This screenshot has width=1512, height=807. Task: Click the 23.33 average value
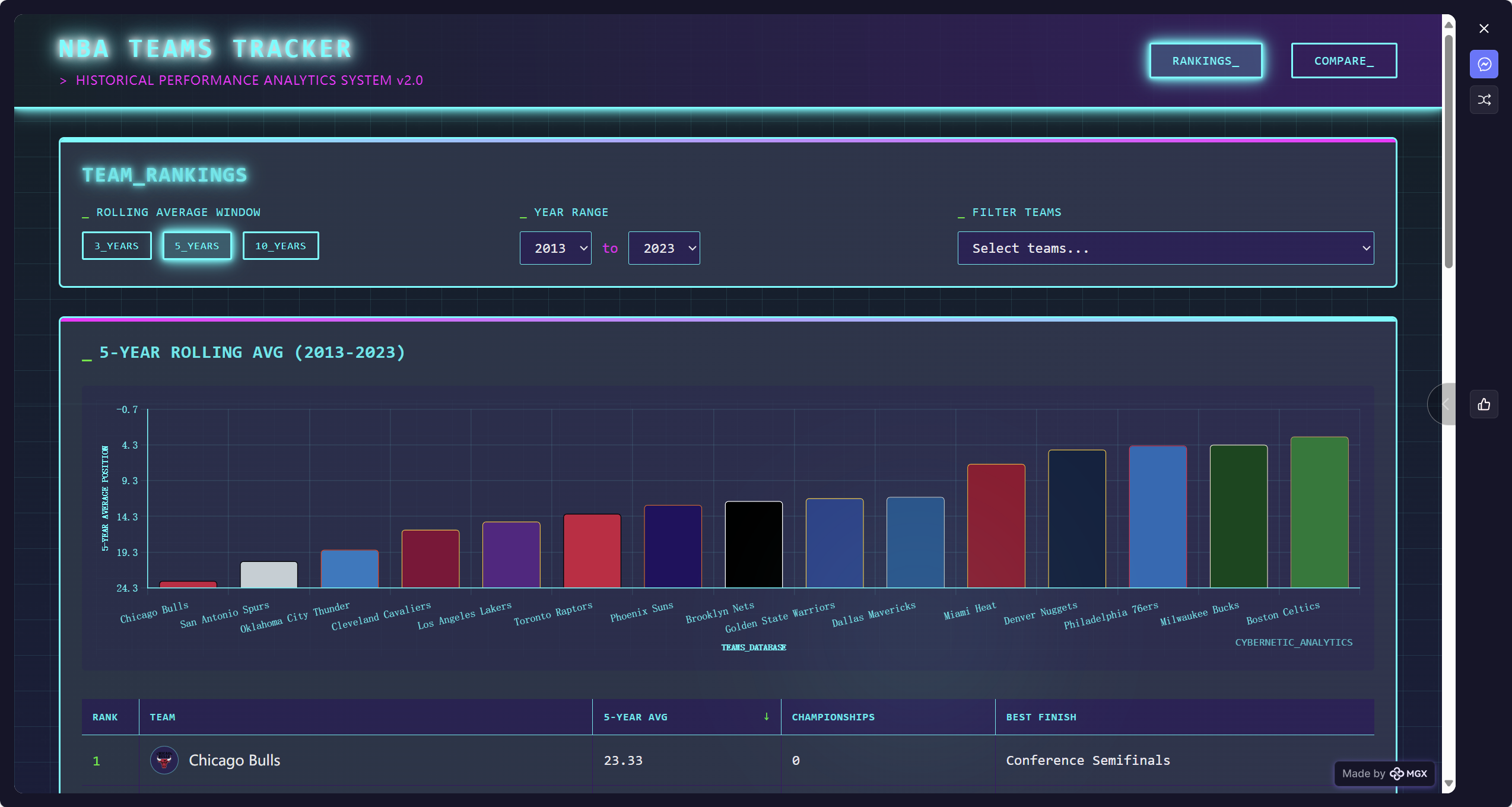[623, 760]
